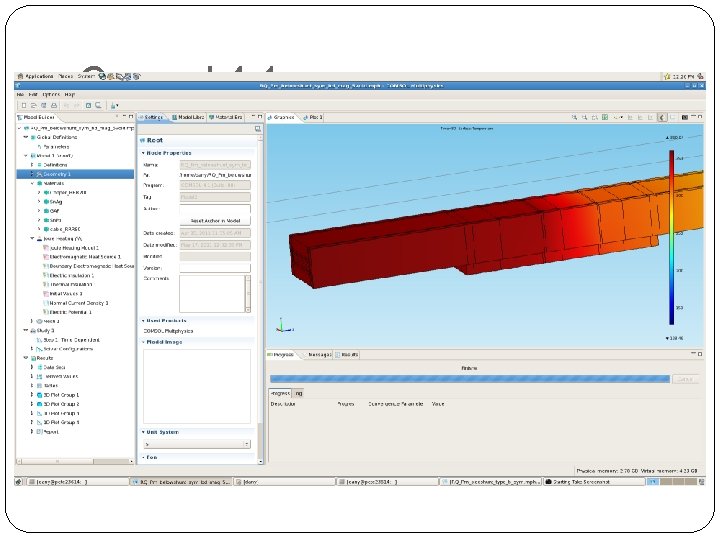This screenshot has width=720, height=540.
Task: Click the SnAg material icon
Action: coord(46,202)
